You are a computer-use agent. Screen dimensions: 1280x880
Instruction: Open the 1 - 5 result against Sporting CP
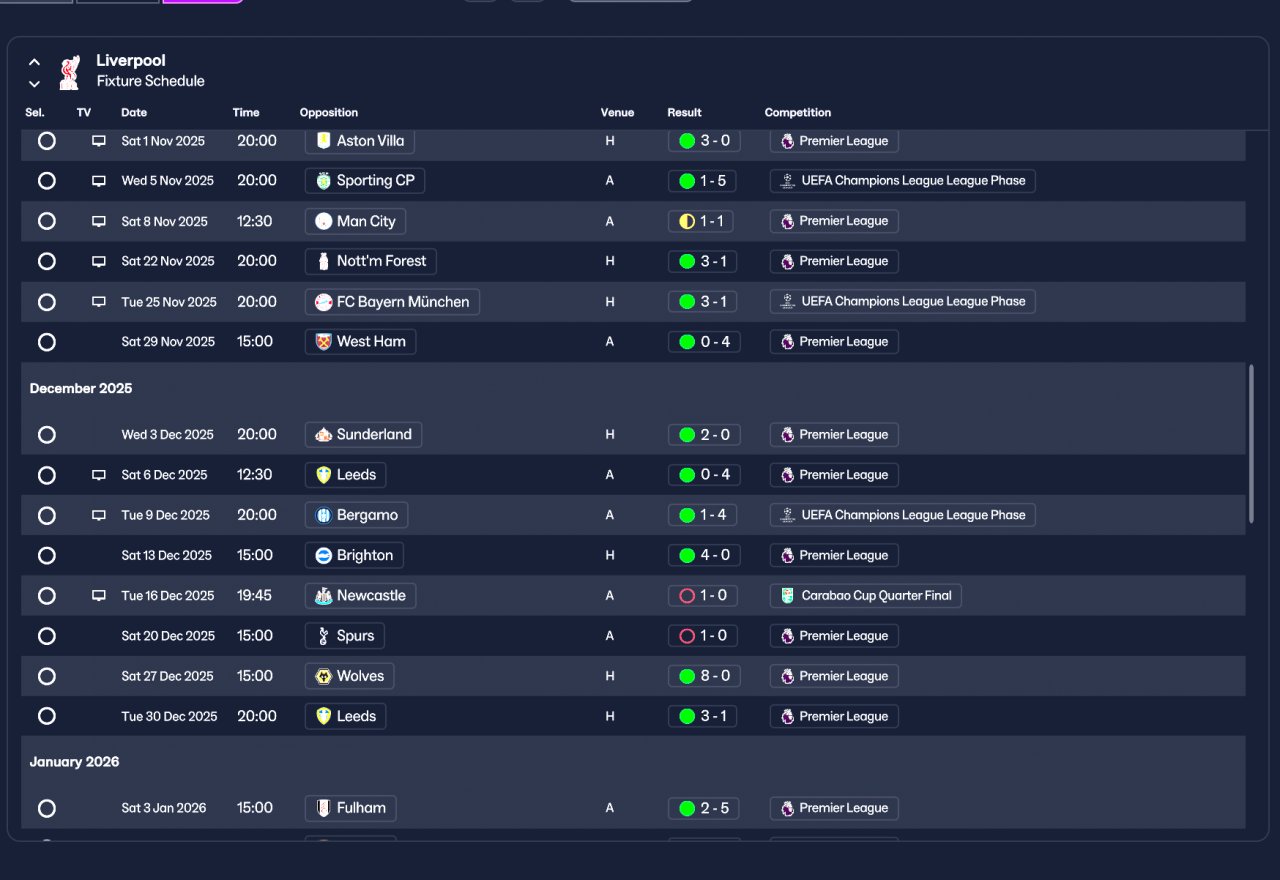pos(704,181)
